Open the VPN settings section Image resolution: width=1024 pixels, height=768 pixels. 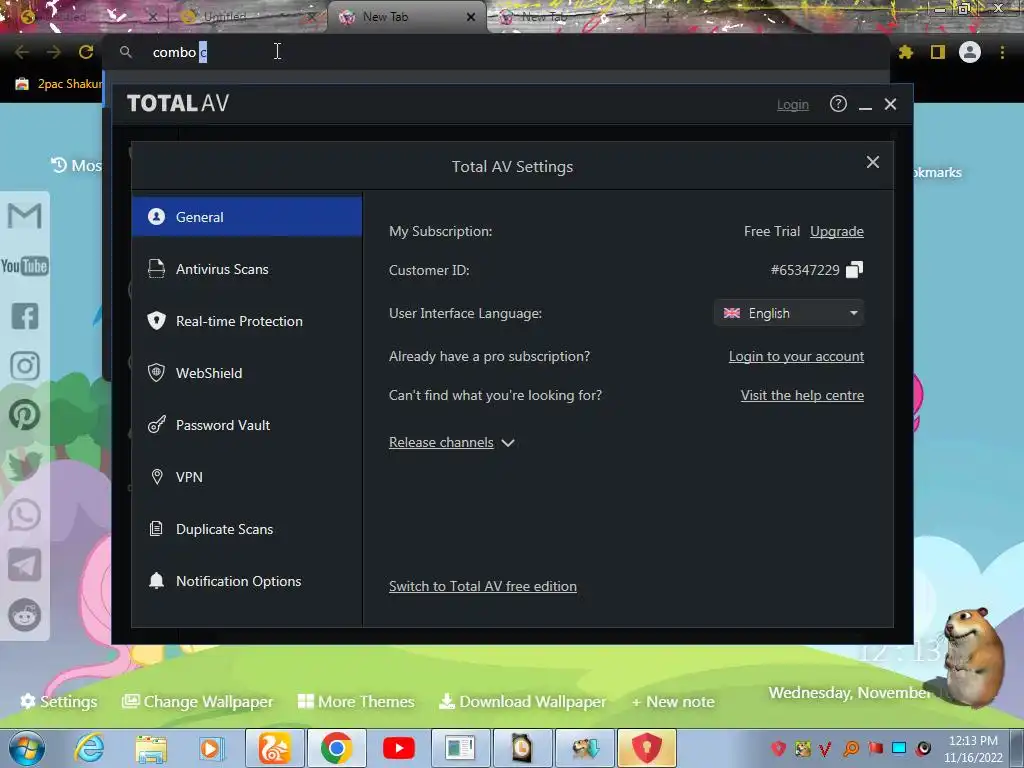tap(247, 477)
